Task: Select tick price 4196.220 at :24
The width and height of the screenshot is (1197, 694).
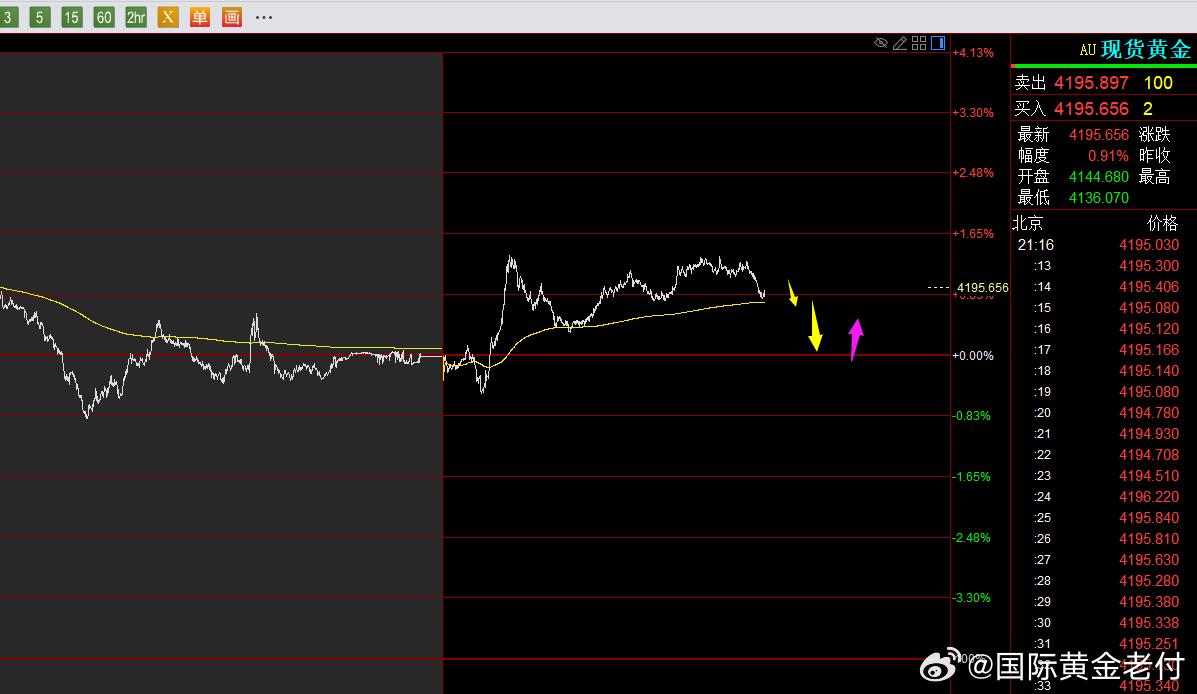Action: coord(1149,497)
